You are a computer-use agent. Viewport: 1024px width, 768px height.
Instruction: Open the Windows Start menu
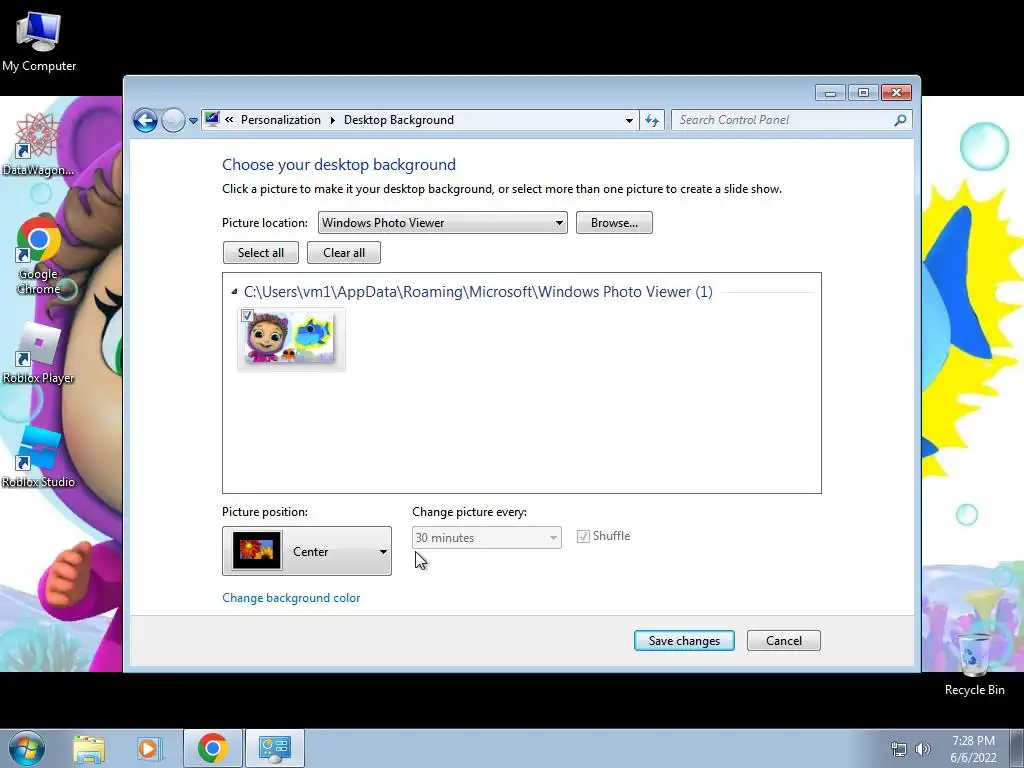click(x=27, y=748)
